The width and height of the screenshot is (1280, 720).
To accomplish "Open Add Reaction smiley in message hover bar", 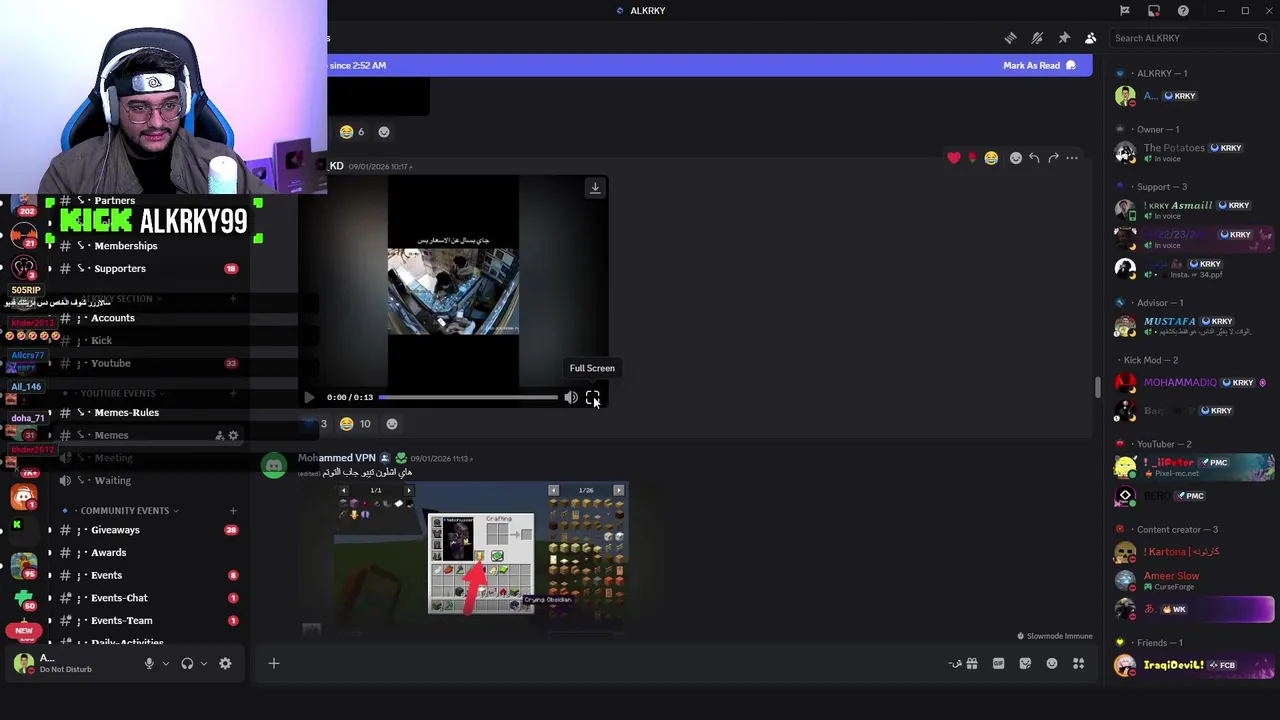I will click(1016, 158).
